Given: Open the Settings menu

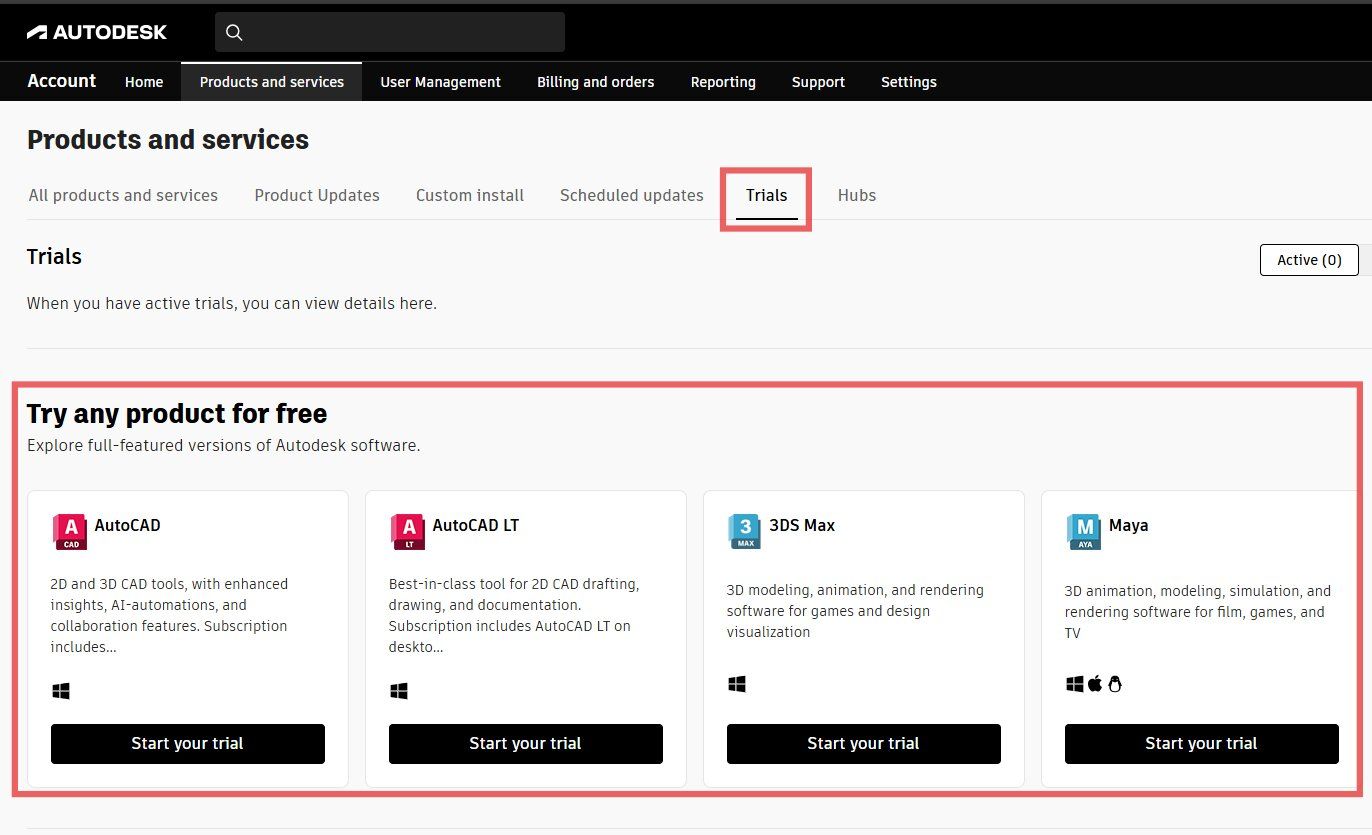Looking at the screenshot, I should [x=909, y=82].
